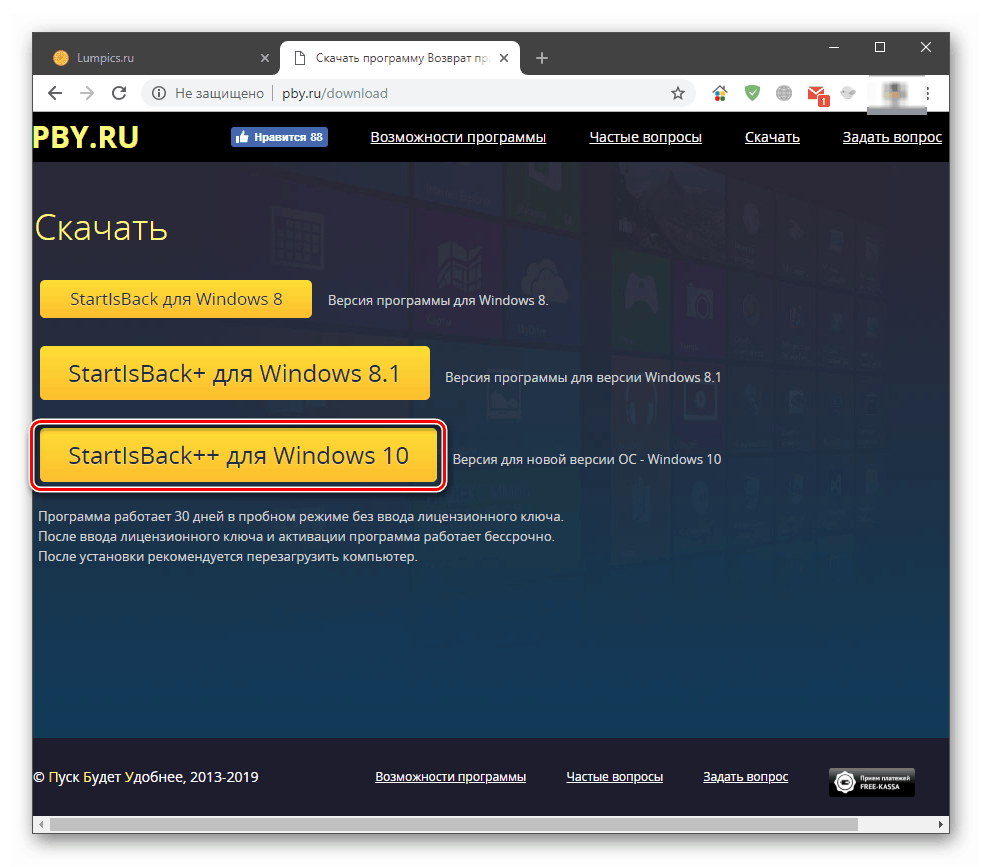This screenshot has height=867, width=982.
Task: Open 'Задать вопрос' in top menu
Action: [x=892, y=137]
